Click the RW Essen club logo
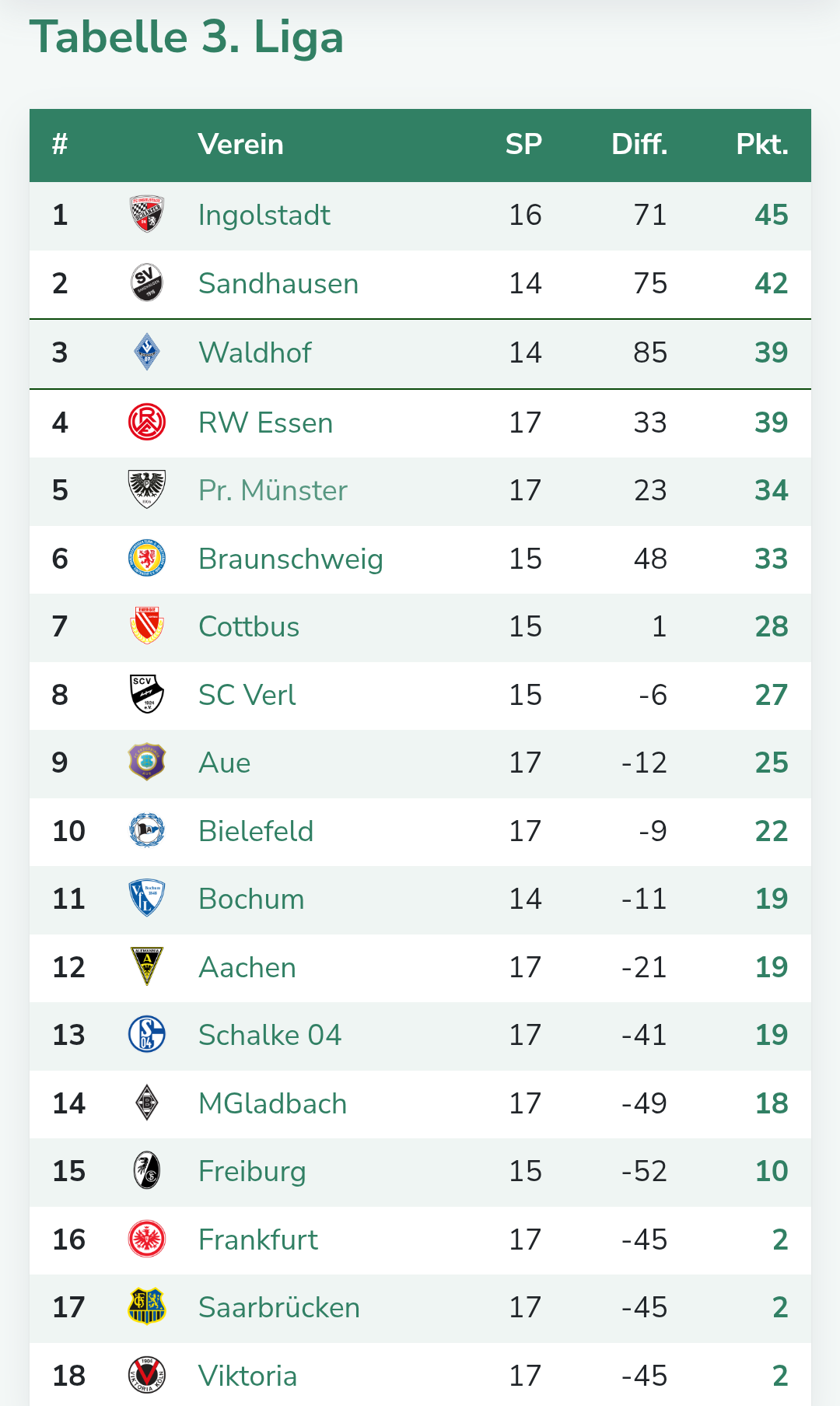 146,422
